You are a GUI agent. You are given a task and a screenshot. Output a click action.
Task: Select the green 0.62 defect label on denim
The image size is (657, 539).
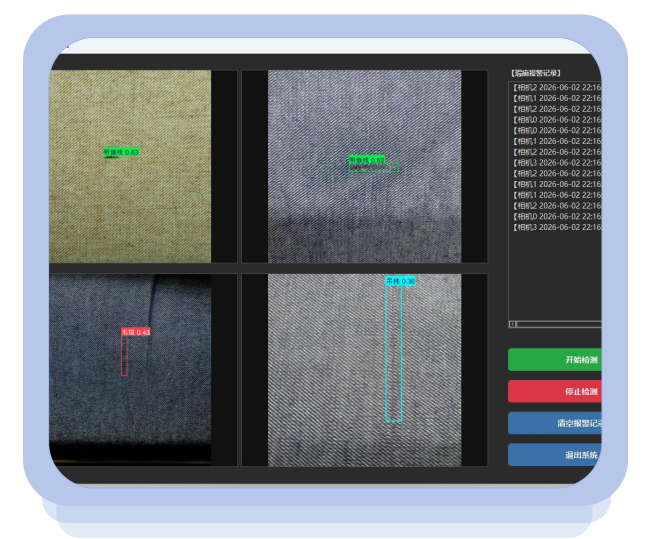point(367,160)
